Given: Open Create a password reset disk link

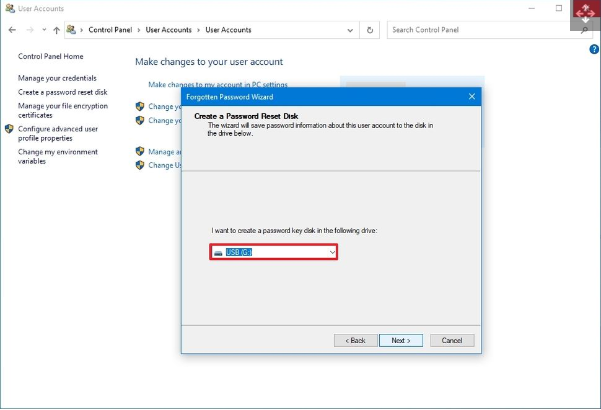Looking at the screenshot, I should coord(62,92).
